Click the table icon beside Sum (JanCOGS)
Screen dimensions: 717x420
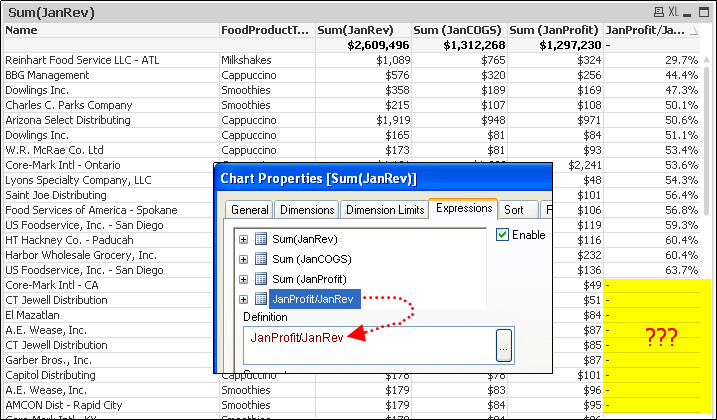tap(260, 259)
